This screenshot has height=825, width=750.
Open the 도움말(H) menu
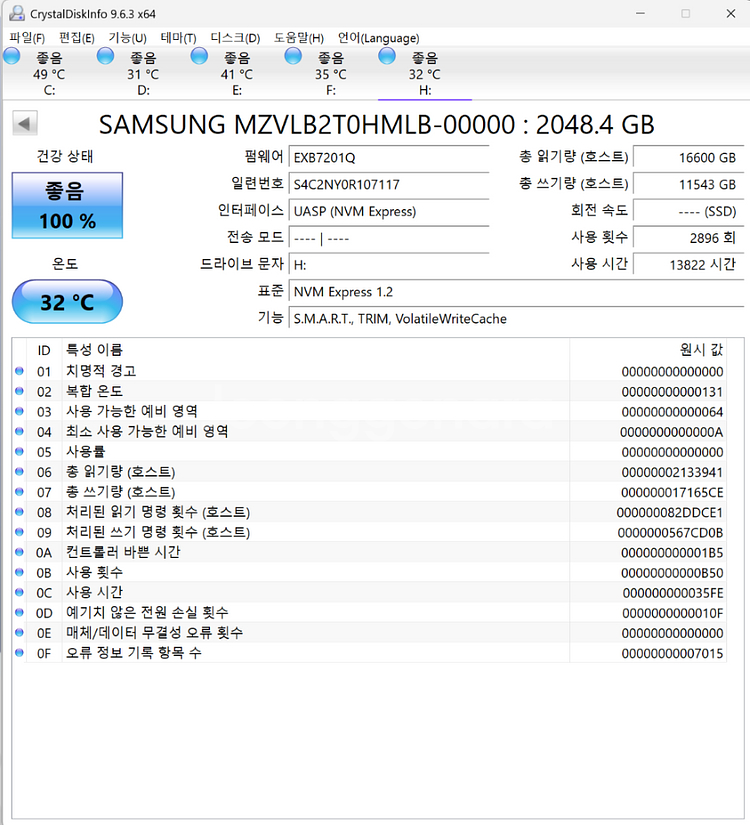(298, 38)
